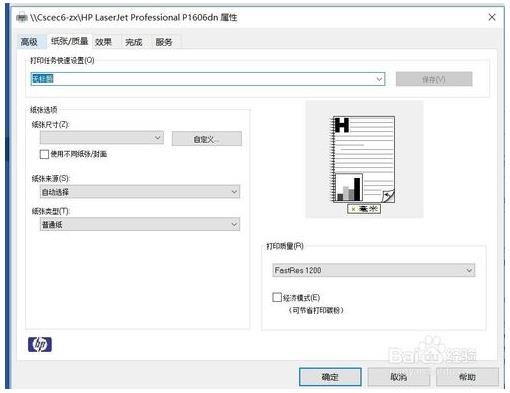The width and height of the screenshot is (510, 393).
Task: Close the printer properties dialog
Action: pyautogui.click(x=492, y=17)
